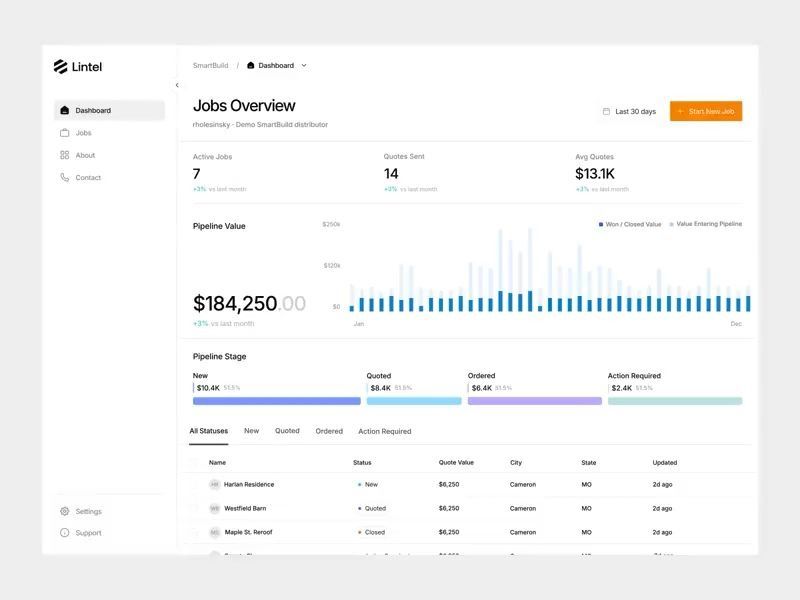This screenshot has height=600, width=800.
Task: Sort by the Status column header
Action: [x=362, y=463]
